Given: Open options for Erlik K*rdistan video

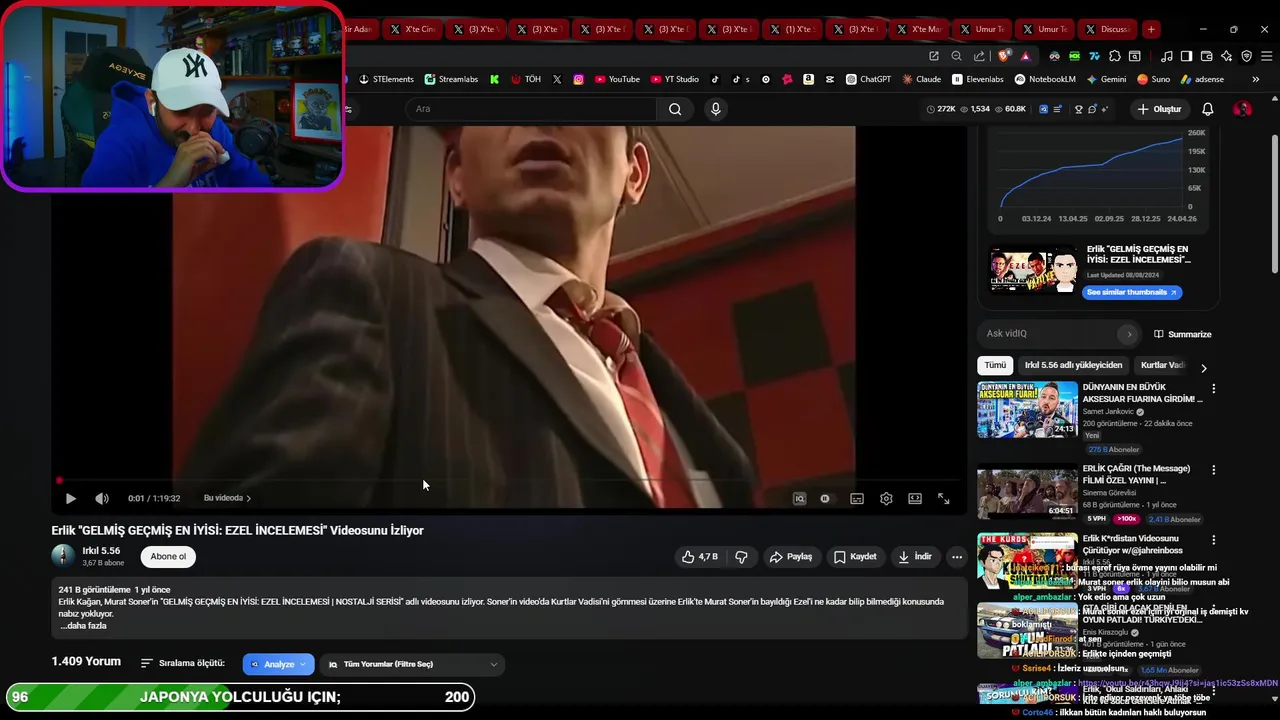Looking at the screenshot, I should [x=1214, y=540].
